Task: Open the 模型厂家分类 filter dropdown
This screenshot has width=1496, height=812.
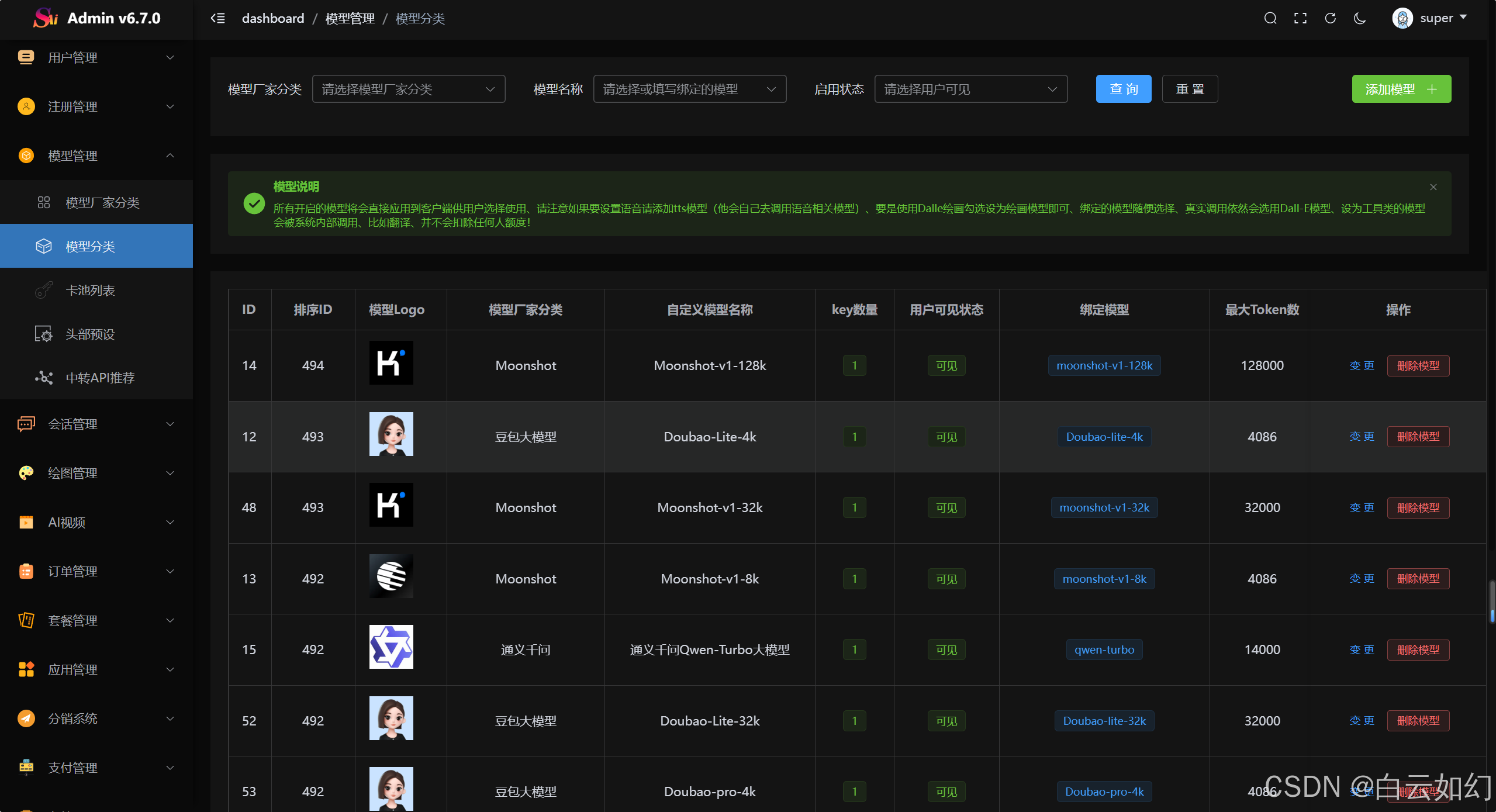Action: [408, 89]
